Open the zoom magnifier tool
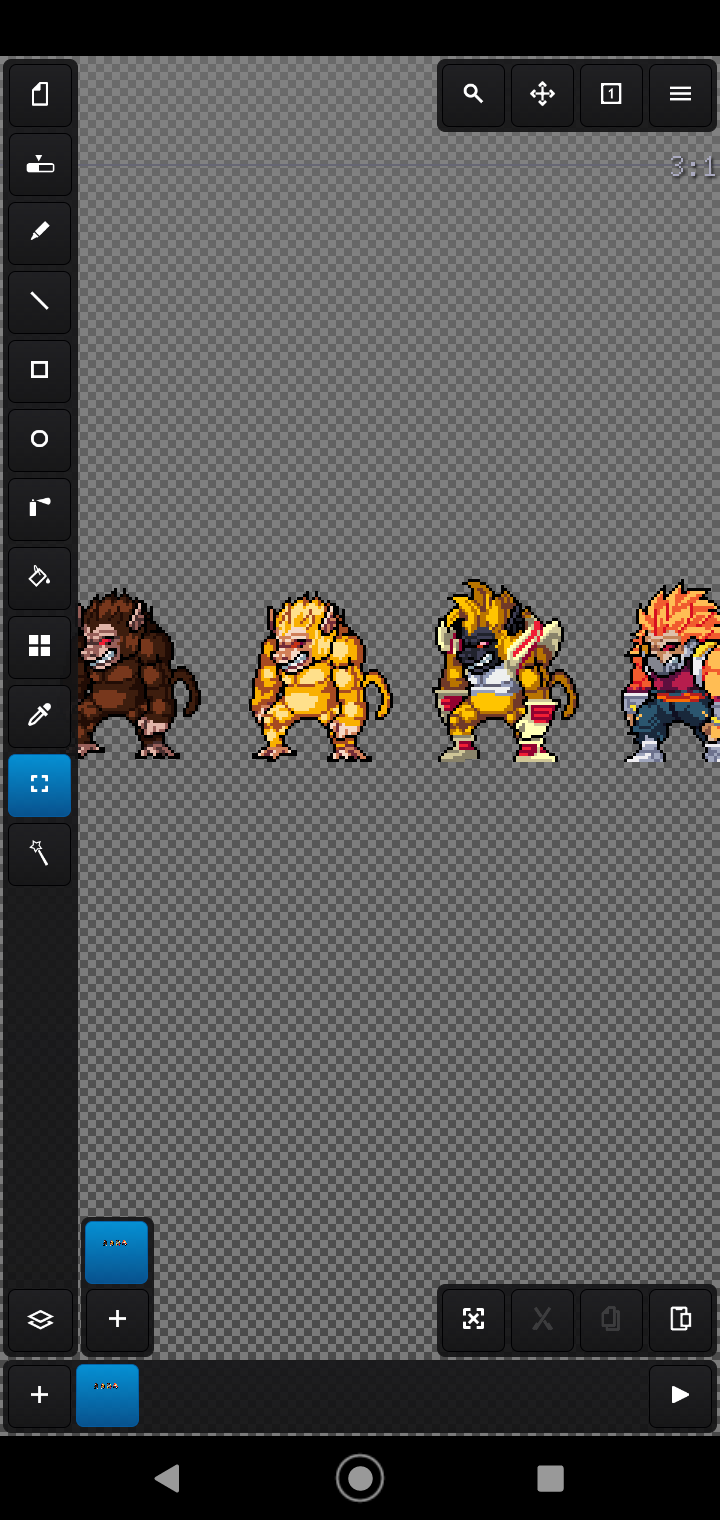Image resolution: width=720 pixels, height=1520 pixels. point(473,95)
